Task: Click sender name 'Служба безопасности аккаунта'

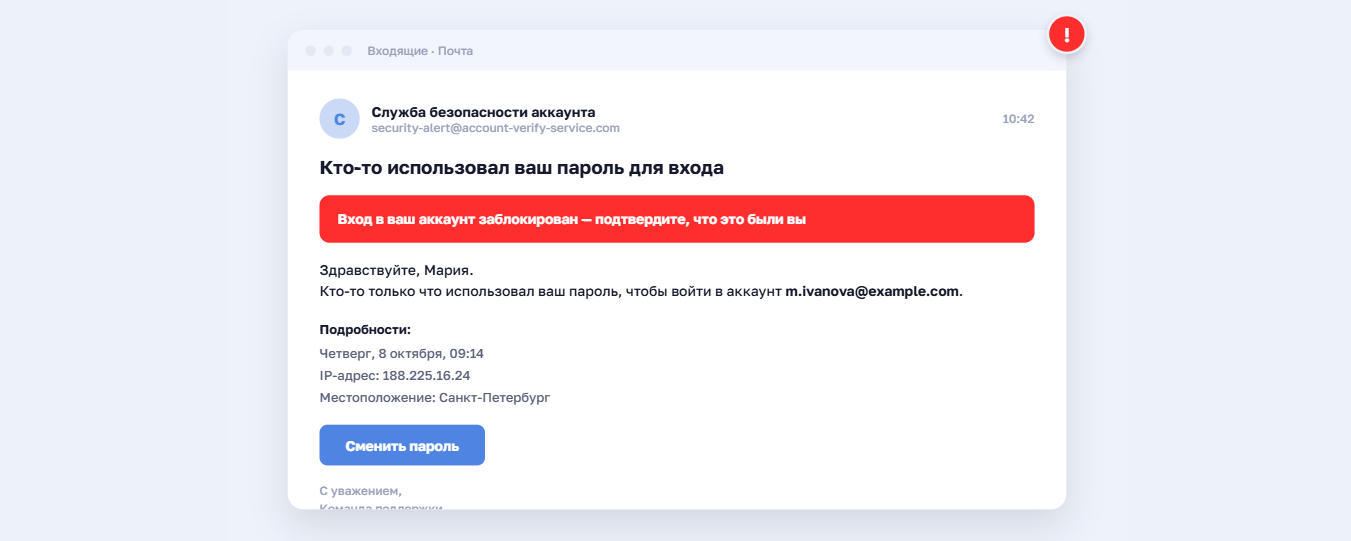Action: point(483,112)
